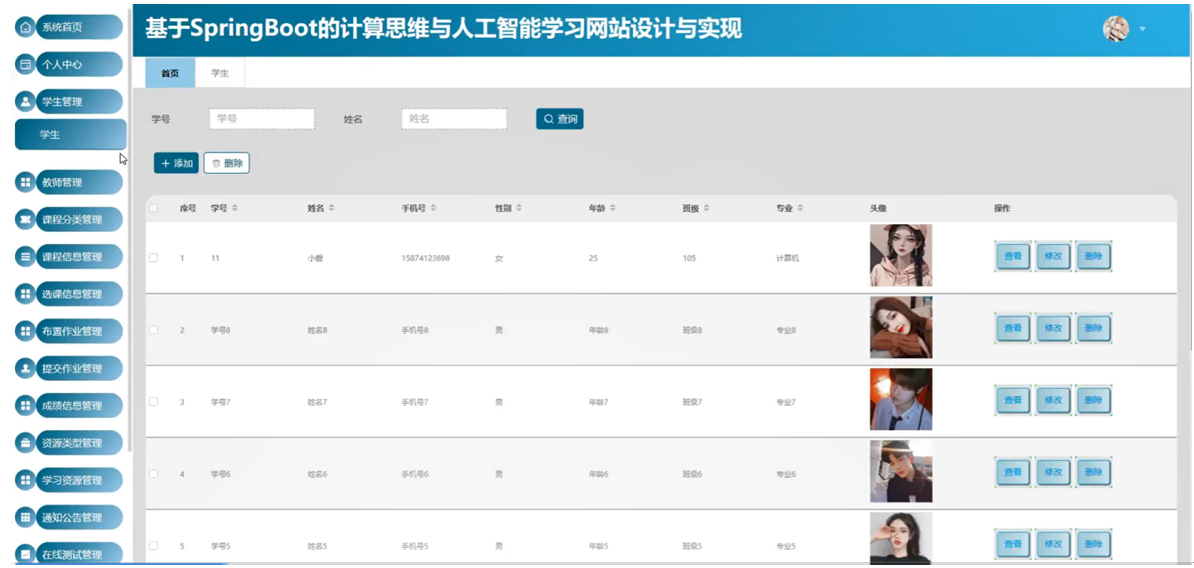Click the 删除 button above the table
This screenshot has height=568, width=1194.
click(x=227, y=163)
